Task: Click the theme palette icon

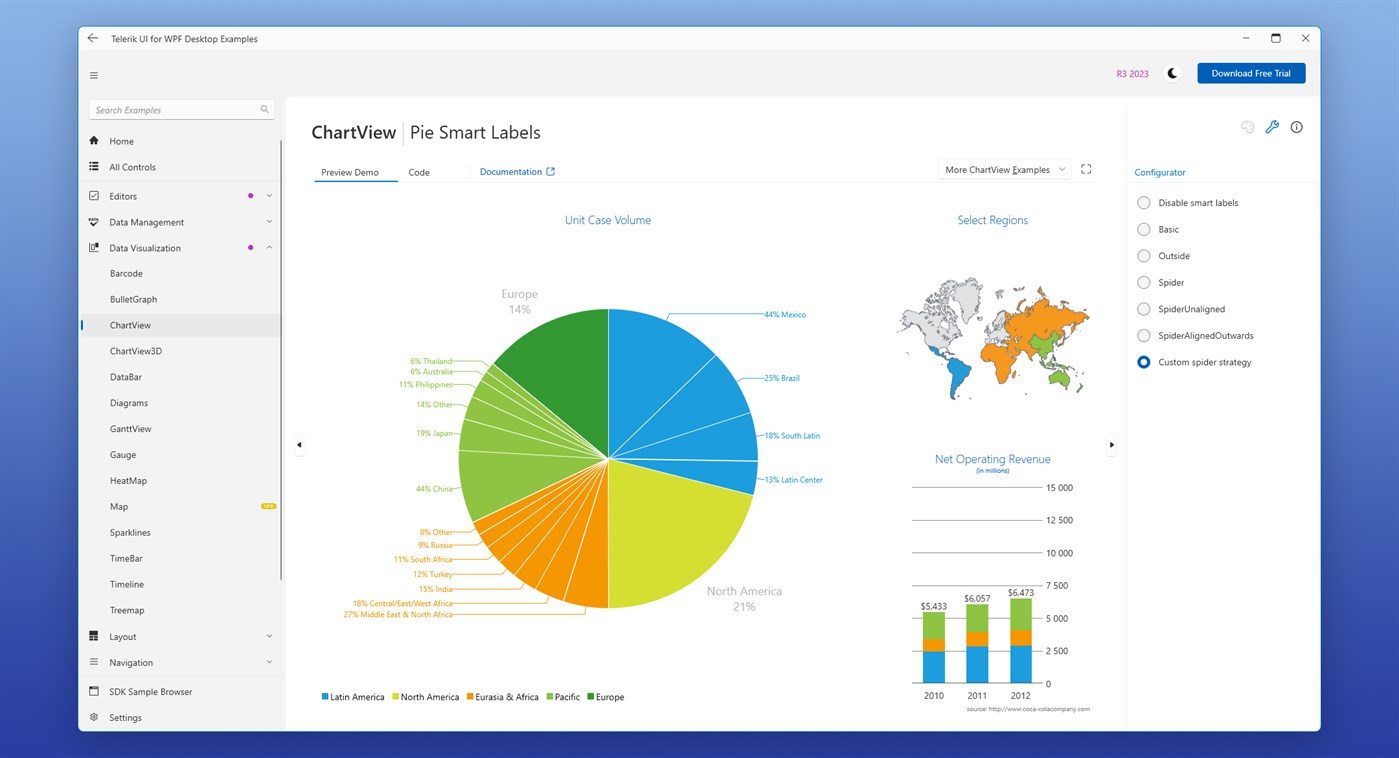Action: [x=1247, y=127]
